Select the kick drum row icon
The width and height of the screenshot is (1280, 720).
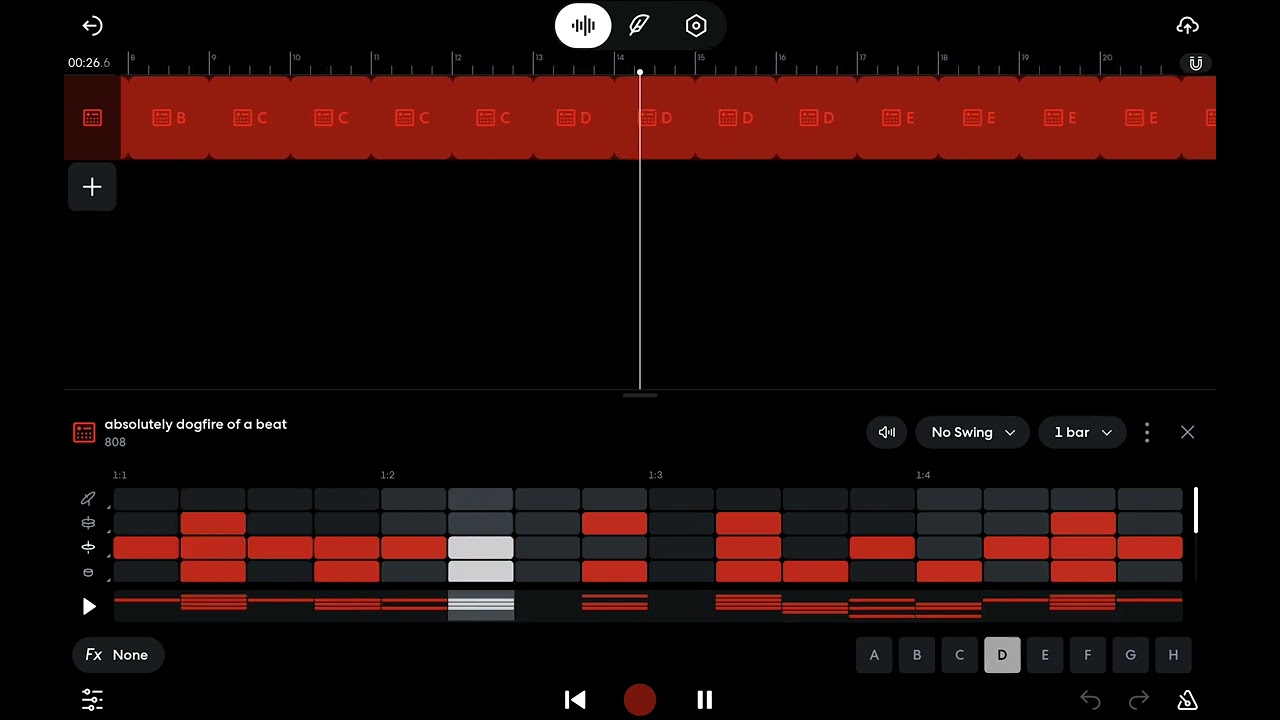[x=88, y=573]
